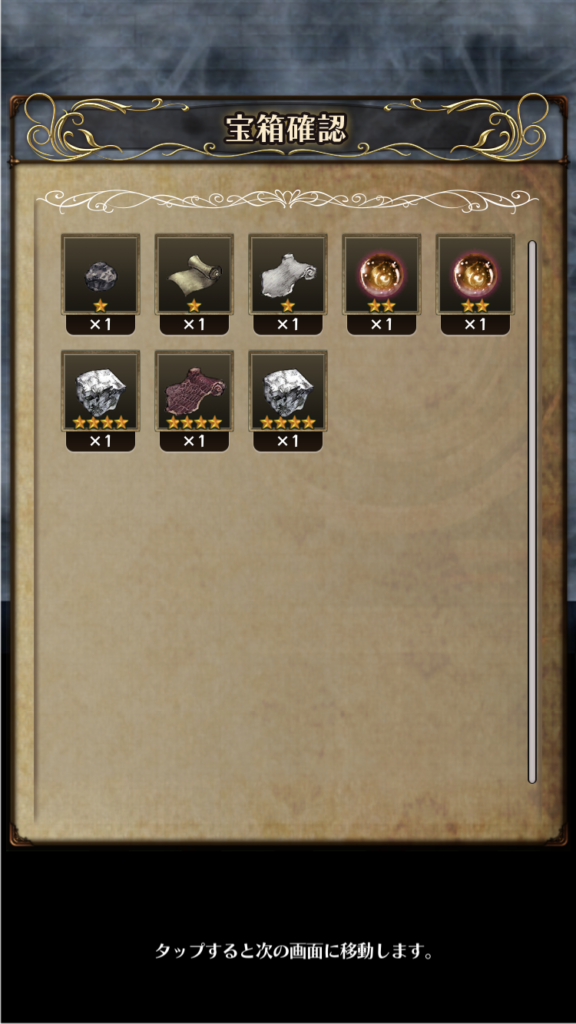Image resolution: width=576 pixels, height=1024 pixels.
Task: Click the 宝箱確認 title header
Action: coord(285,129)
